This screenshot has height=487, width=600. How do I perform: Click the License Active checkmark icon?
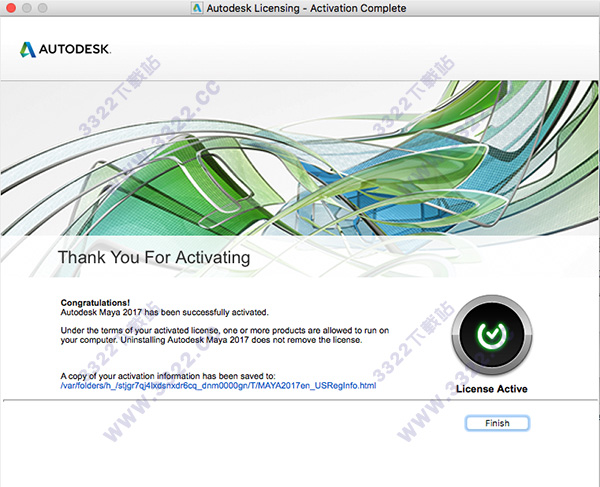[x=492, y=335]
